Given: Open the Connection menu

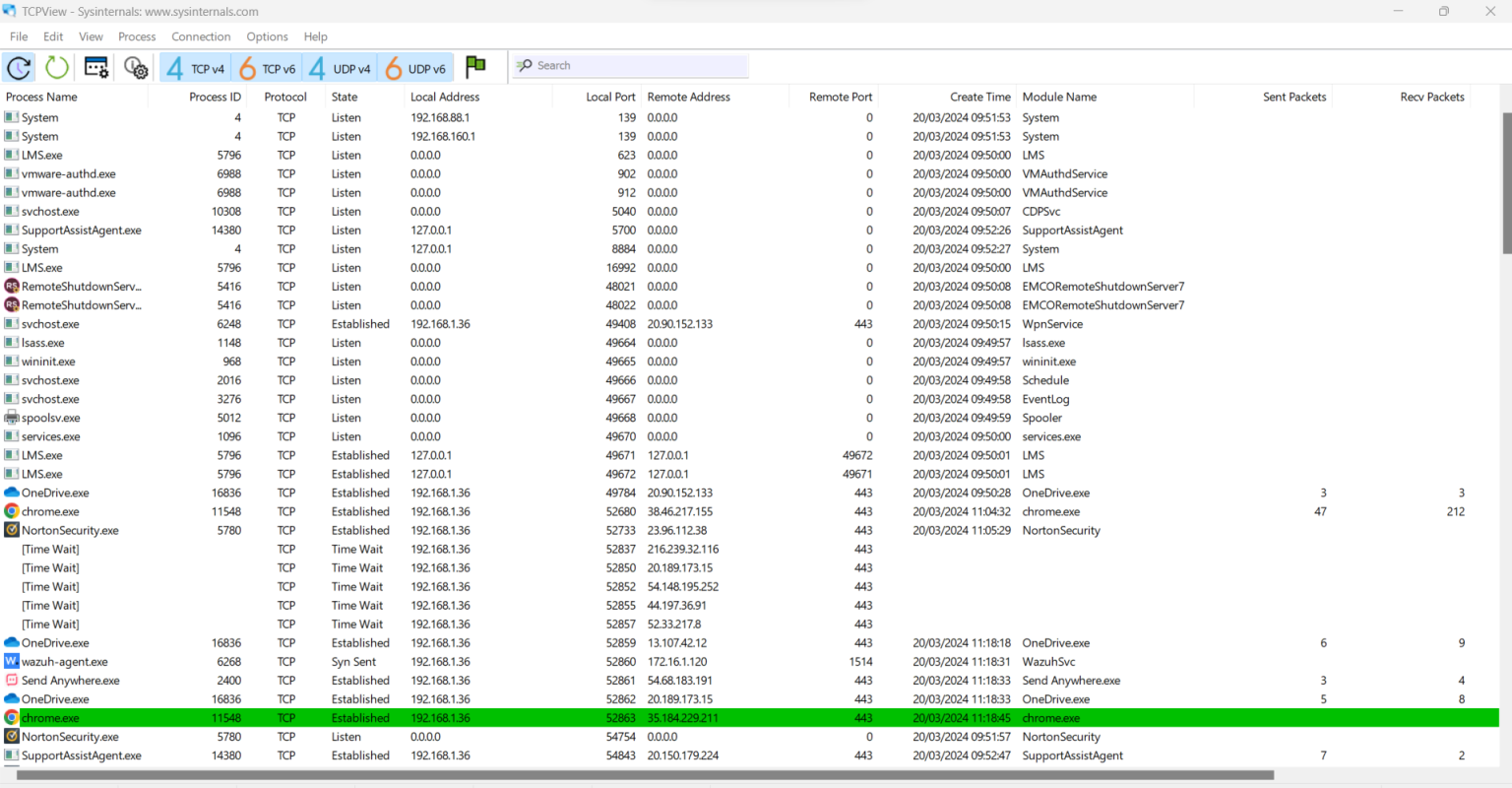Looking at the screenshot, I should (201, 36).
